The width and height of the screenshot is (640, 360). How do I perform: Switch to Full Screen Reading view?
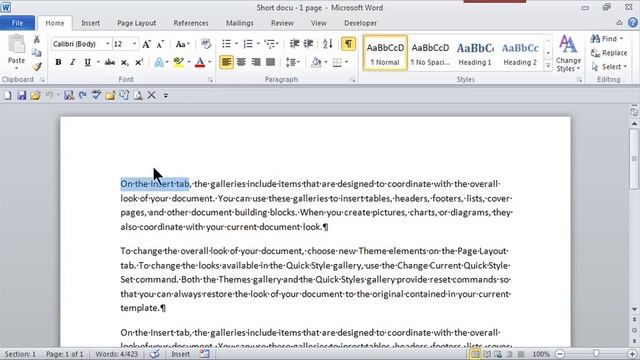click(487, 354)
